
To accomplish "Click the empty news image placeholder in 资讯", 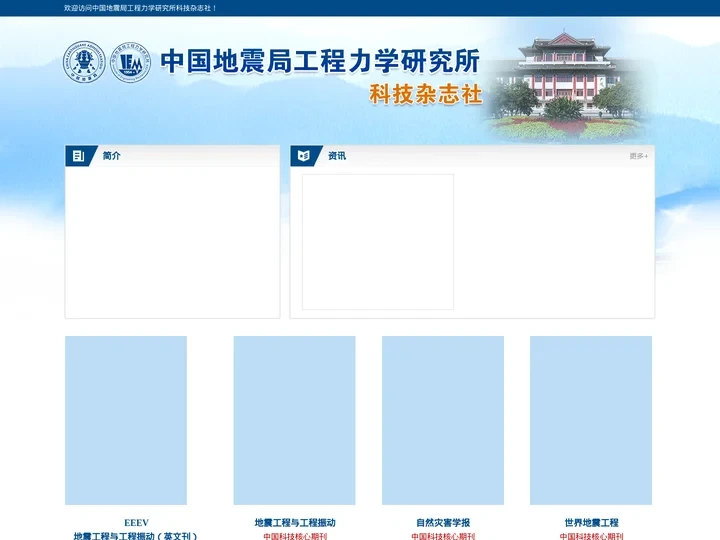I will (x=378, y=242).
